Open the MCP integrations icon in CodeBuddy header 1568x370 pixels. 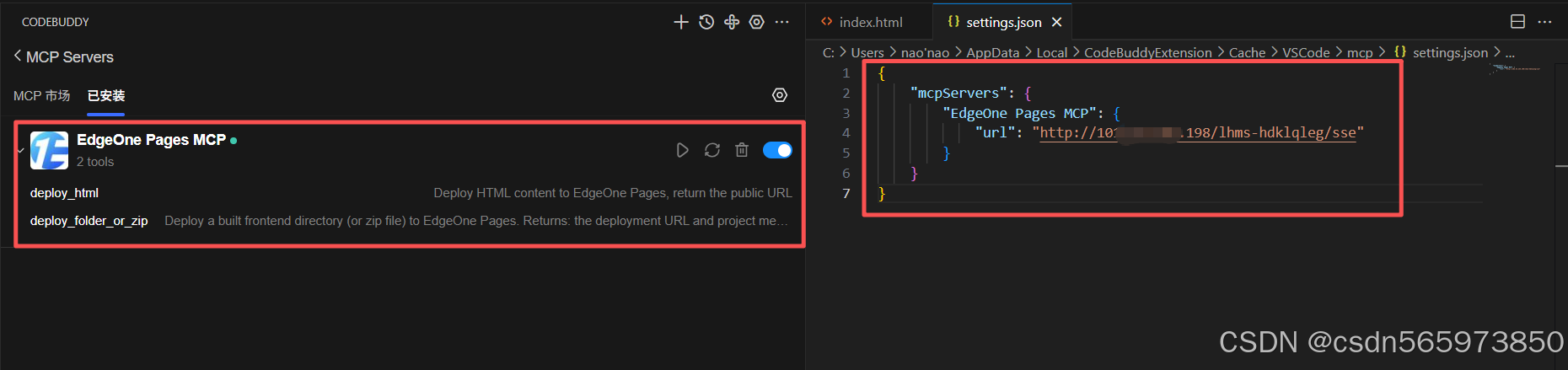tap(732, 22)
